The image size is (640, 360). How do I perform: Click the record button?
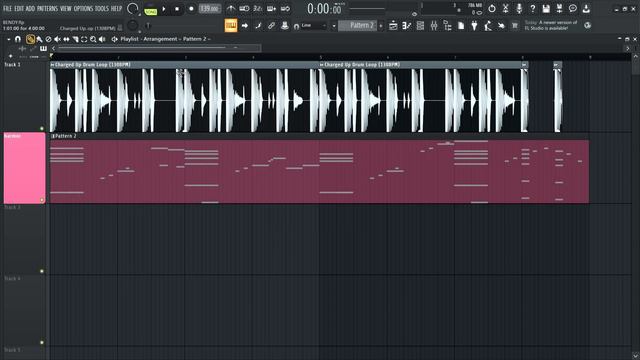[191, 9]
